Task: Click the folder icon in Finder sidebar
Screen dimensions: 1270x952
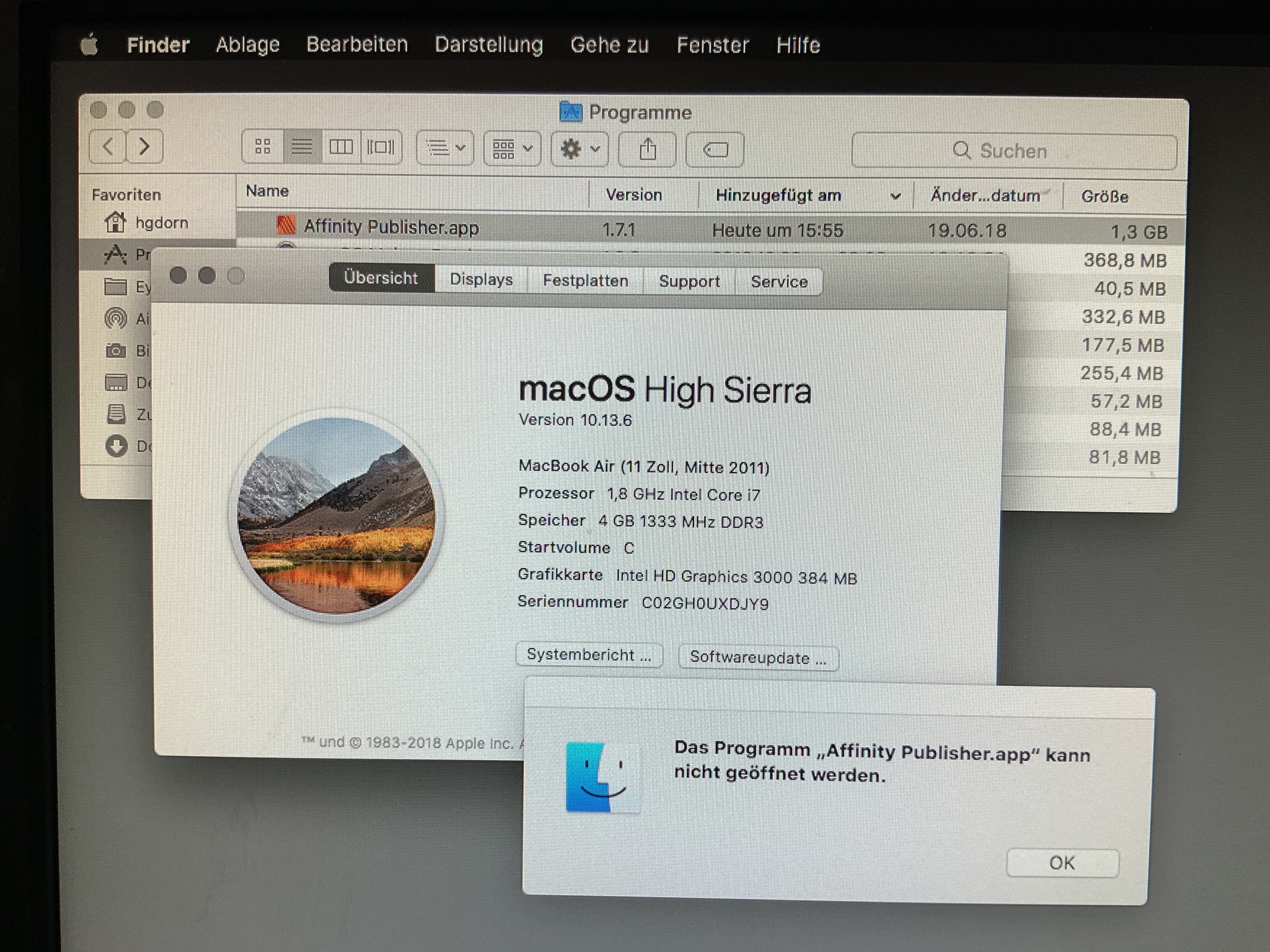Action: tap(115, 286)
